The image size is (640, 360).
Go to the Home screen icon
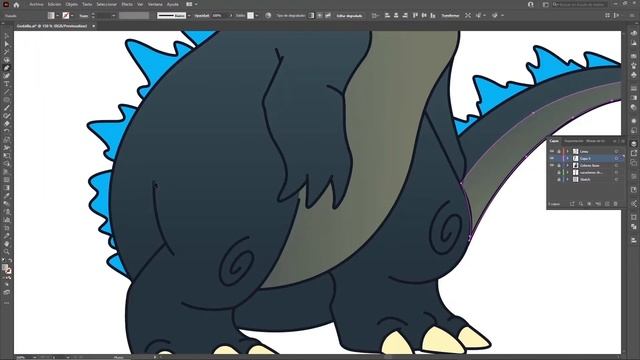16,4
